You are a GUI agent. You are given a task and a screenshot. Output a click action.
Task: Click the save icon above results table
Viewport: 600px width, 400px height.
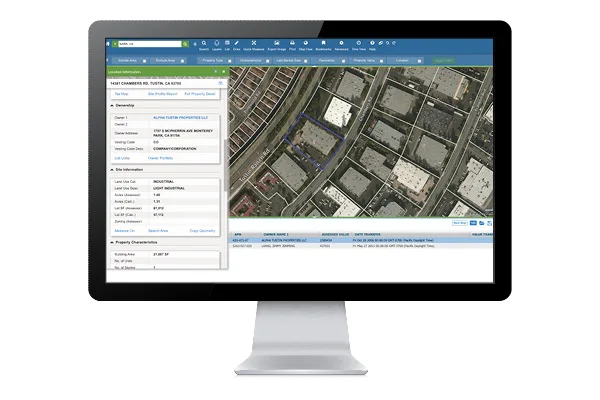point(489,223)
